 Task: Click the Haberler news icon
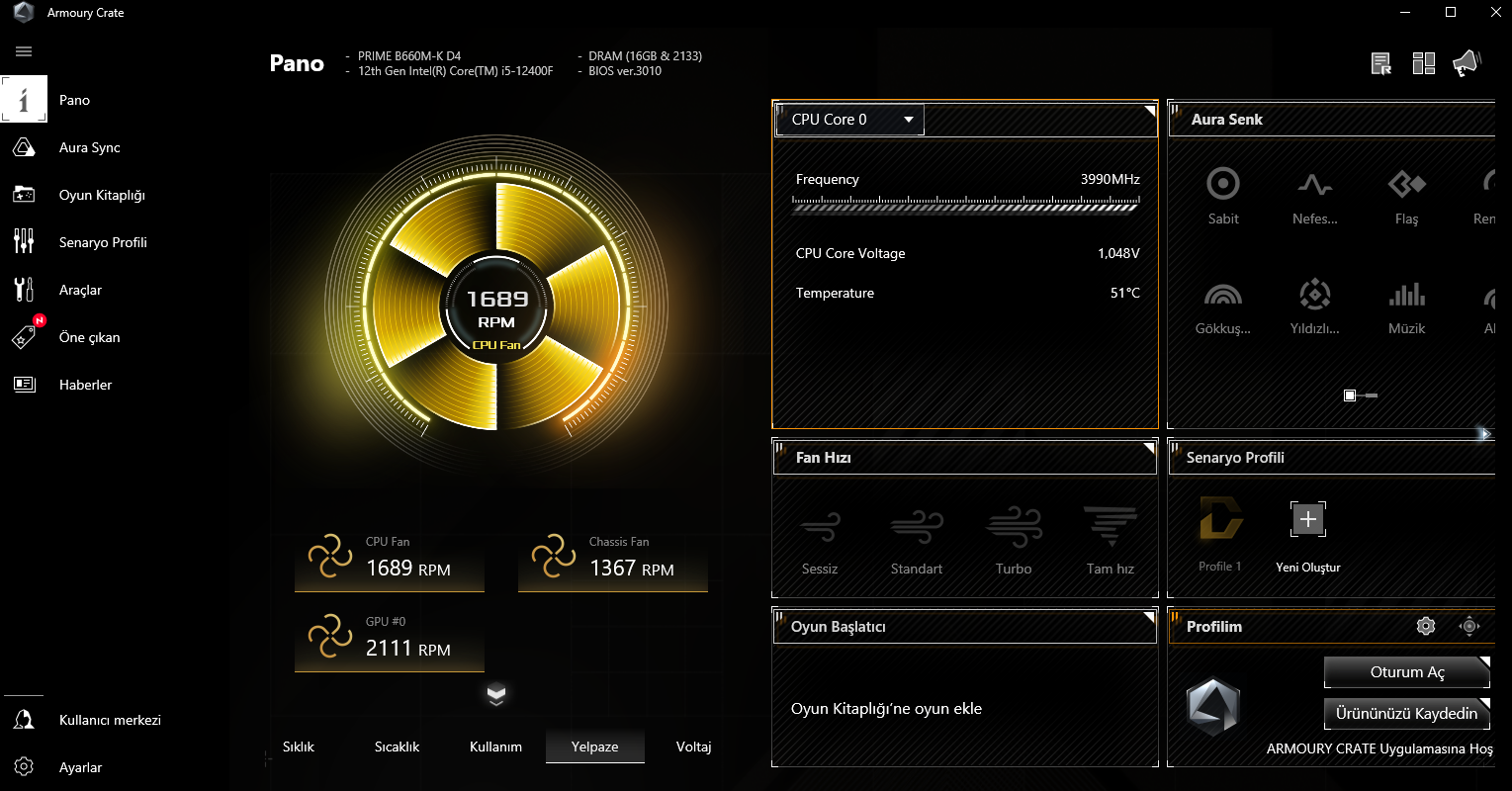coord(24,385)
